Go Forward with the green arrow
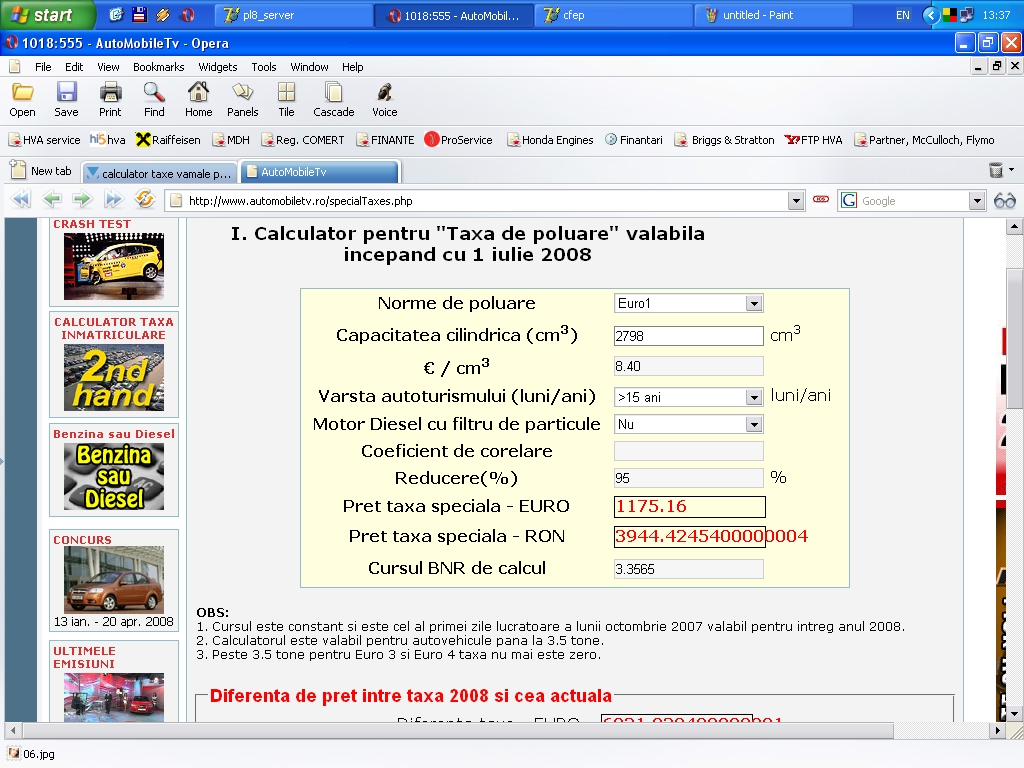This screenshot has height=768, width=1024. 82,199
